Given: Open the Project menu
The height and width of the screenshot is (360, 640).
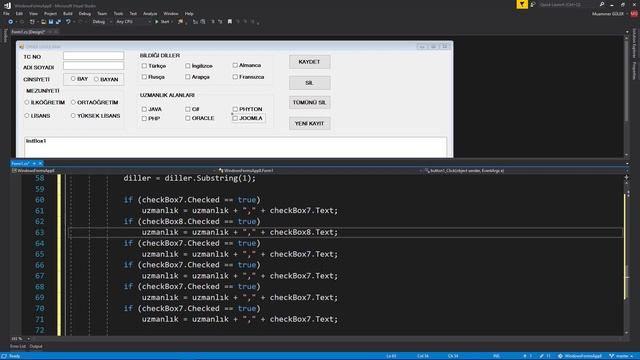Looking at the screenshot, I should click(x=51, y=13).
